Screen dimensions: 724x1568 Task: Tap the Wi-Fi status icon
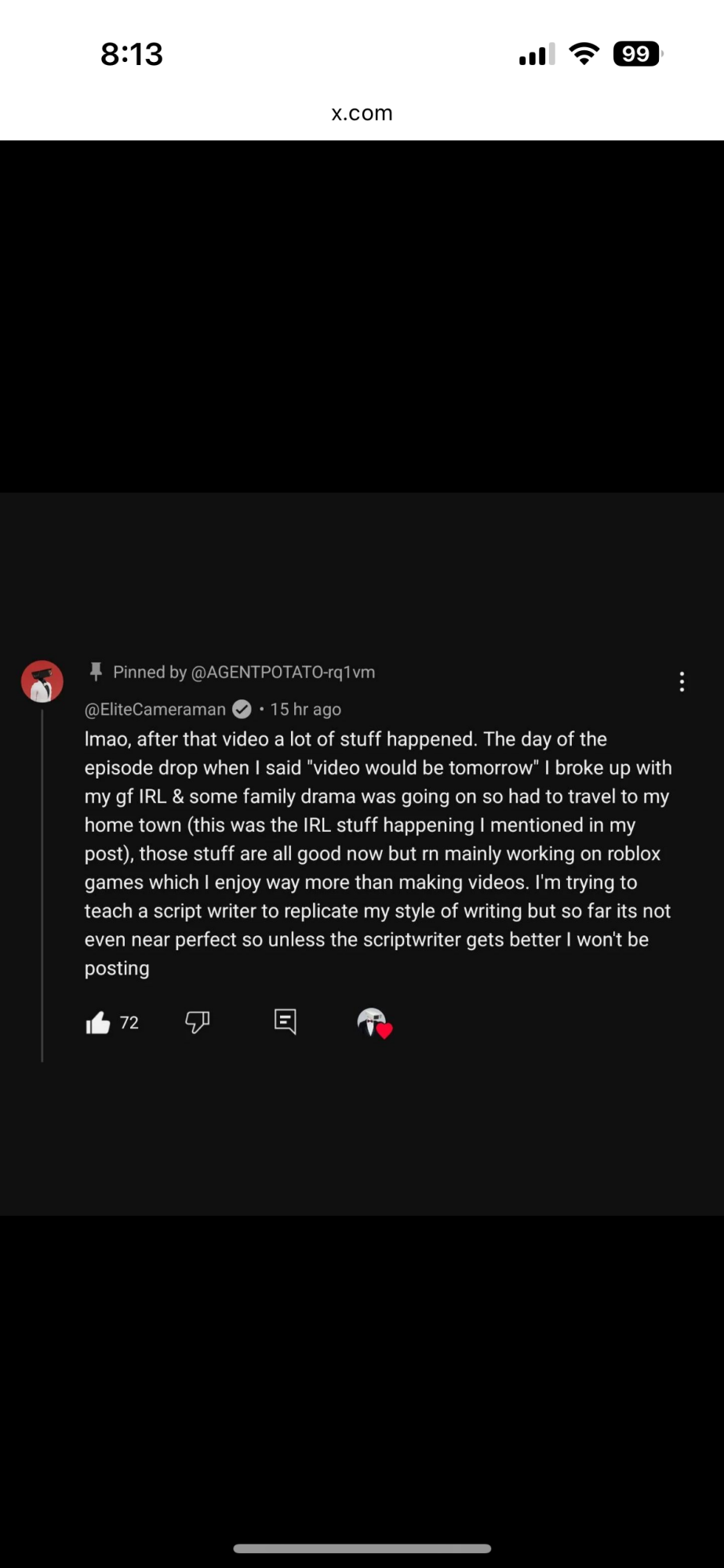coord(584,54)
